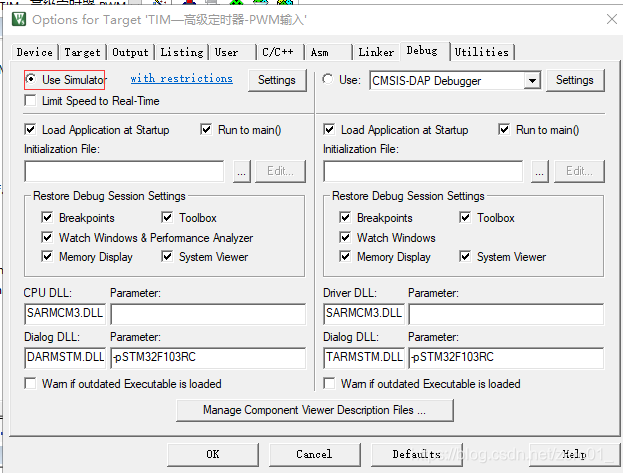Image resolution: width=623 pixels, height=473 pixels.
Task: Toggle simulator Load Application at Startup checkbox
Action: tap(30, 130)
